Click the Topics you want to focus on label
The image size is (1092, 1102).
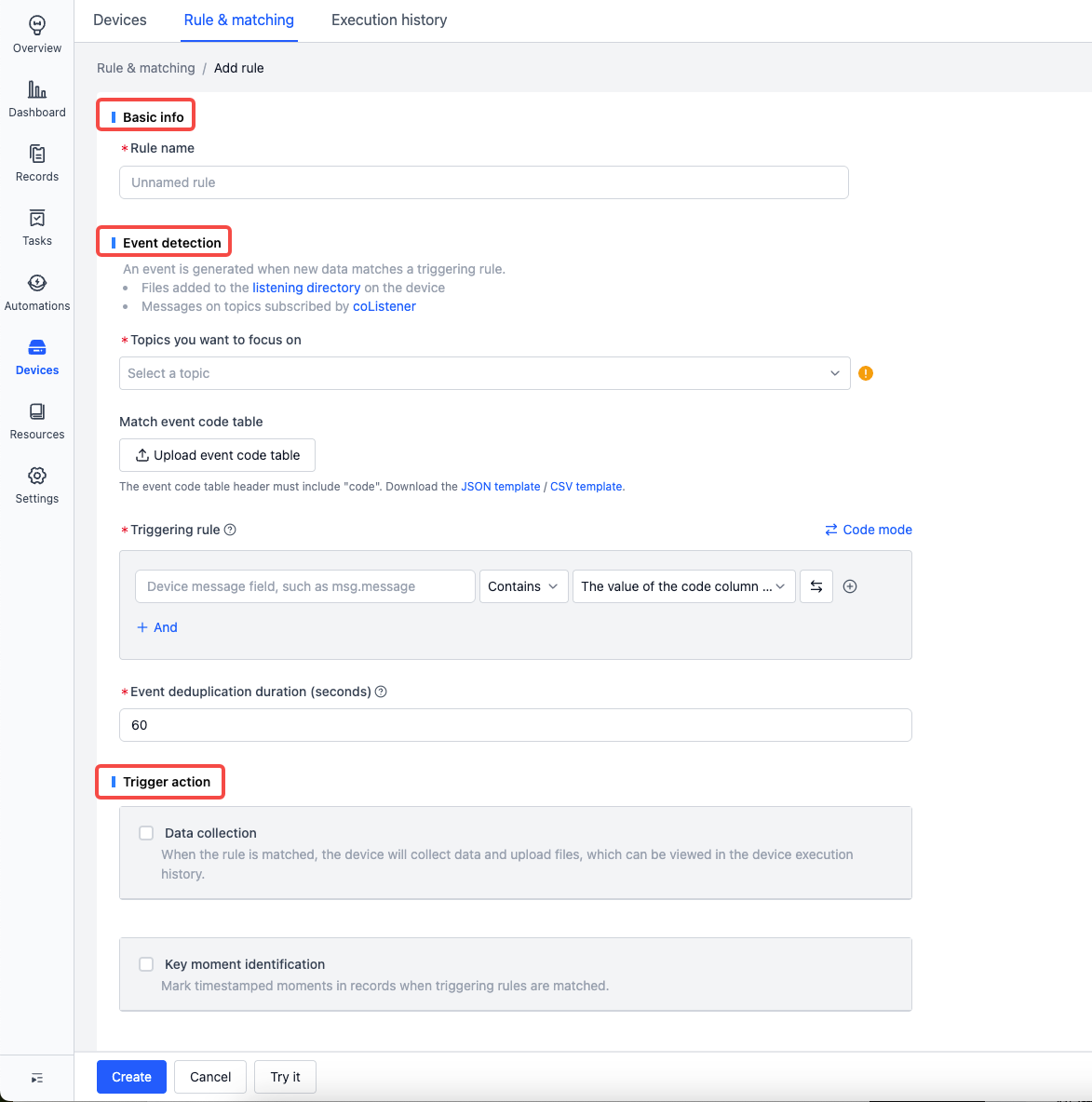click(216, 340)
